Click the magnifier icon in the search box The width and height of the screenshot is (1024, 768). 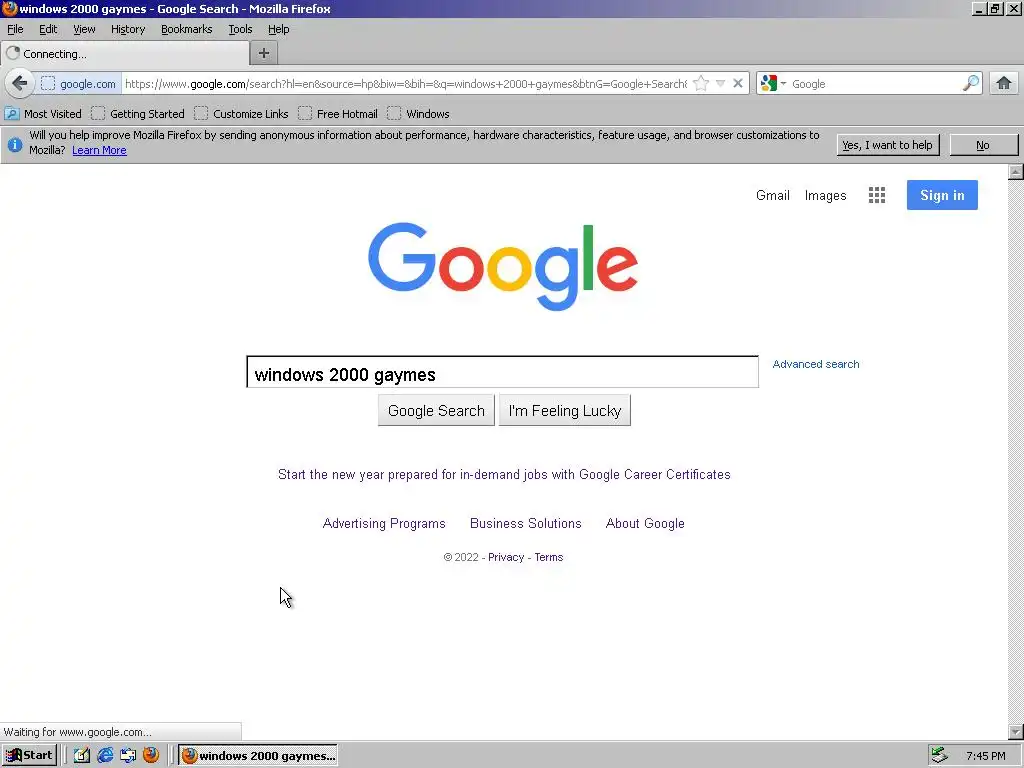pos(971,84)
